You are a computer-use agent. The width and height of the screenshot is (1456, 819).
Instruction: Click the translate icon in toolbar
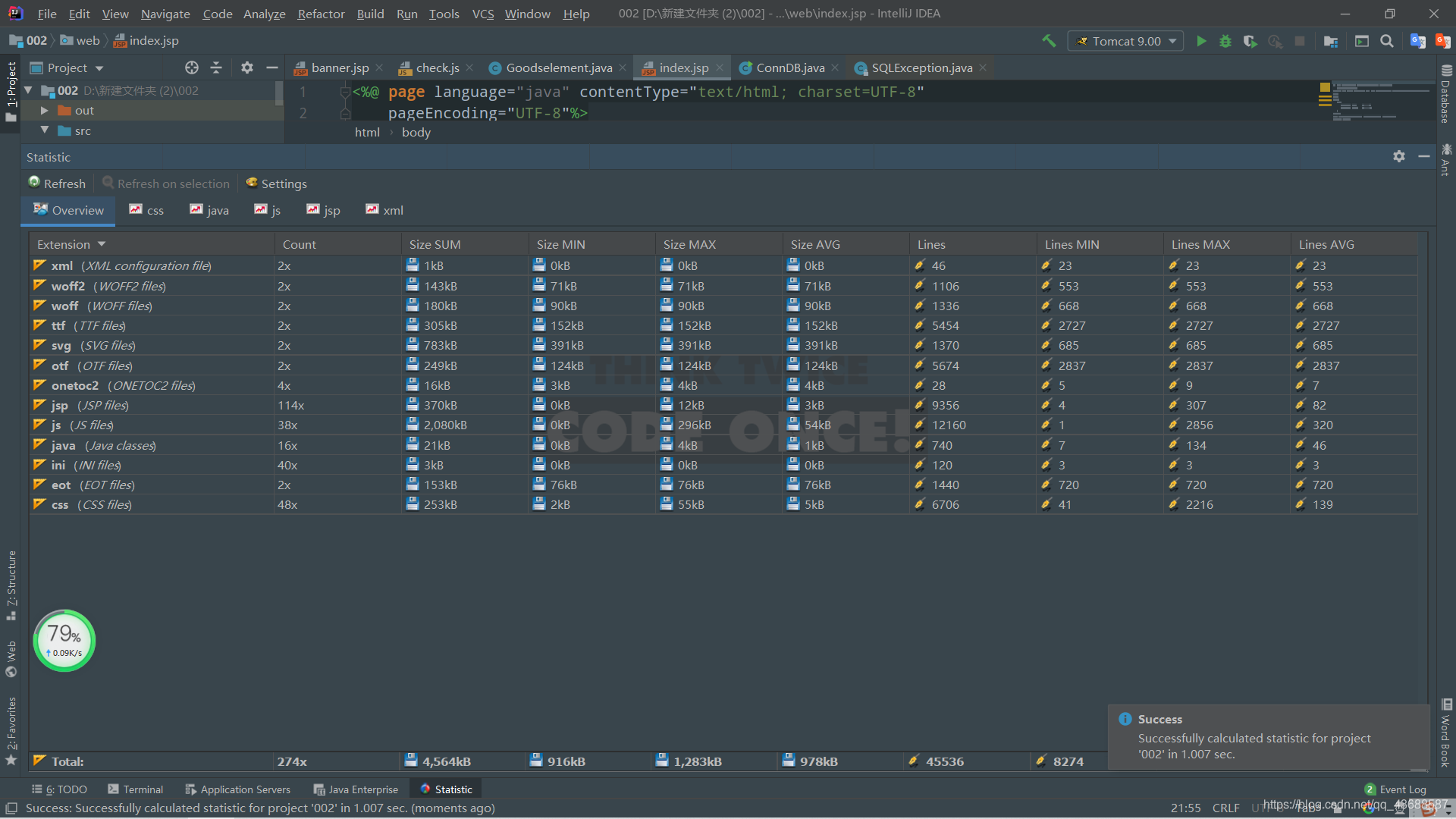point(1417,41)
